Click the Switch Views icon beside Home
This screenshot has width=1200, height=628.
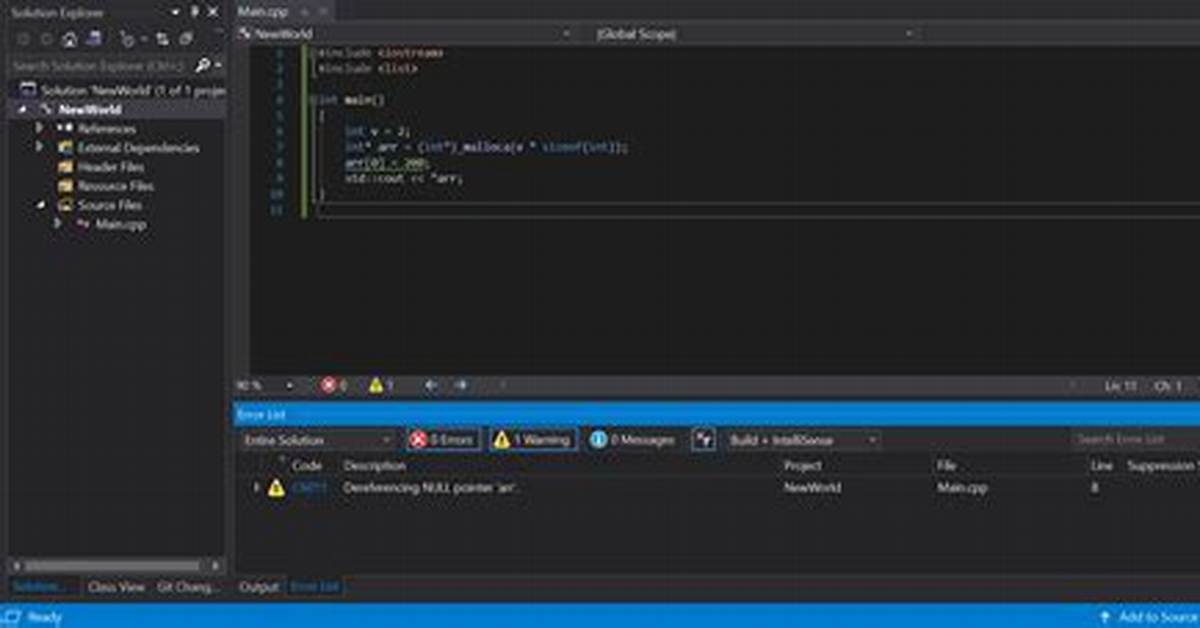coord(96,40)
